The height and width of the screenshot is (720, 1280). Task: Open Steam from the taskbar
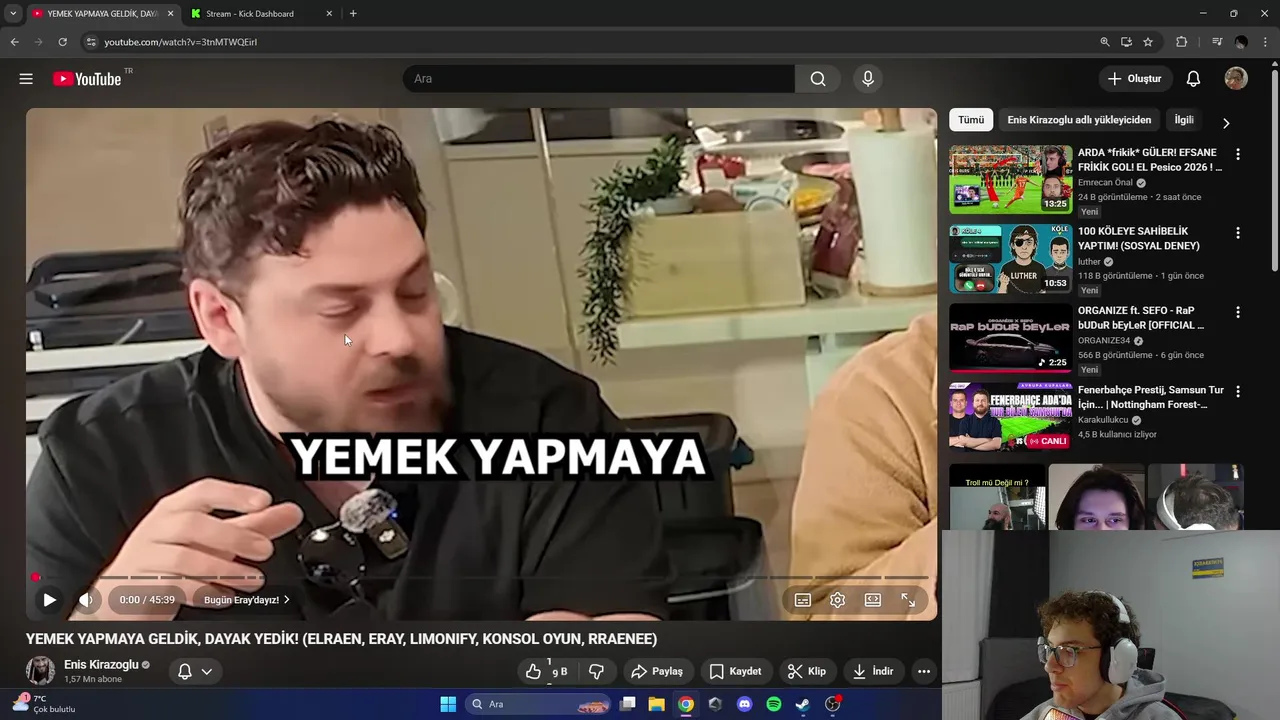click(803, 704)
